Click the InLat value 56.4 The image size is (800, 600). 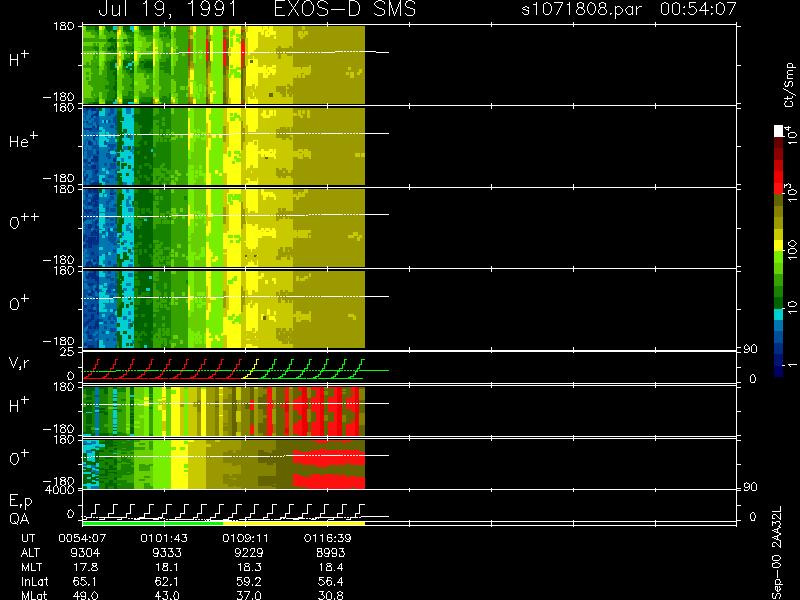pyautogui.click(x=330, y=582)
